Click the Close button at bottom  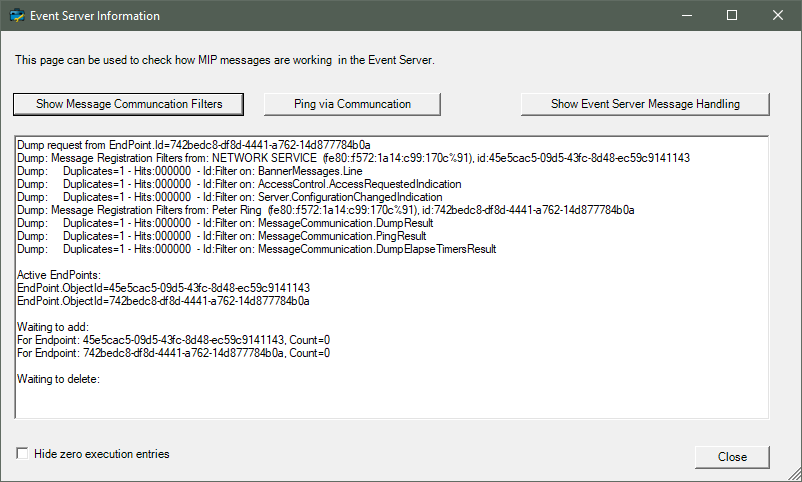click(732, 457)
